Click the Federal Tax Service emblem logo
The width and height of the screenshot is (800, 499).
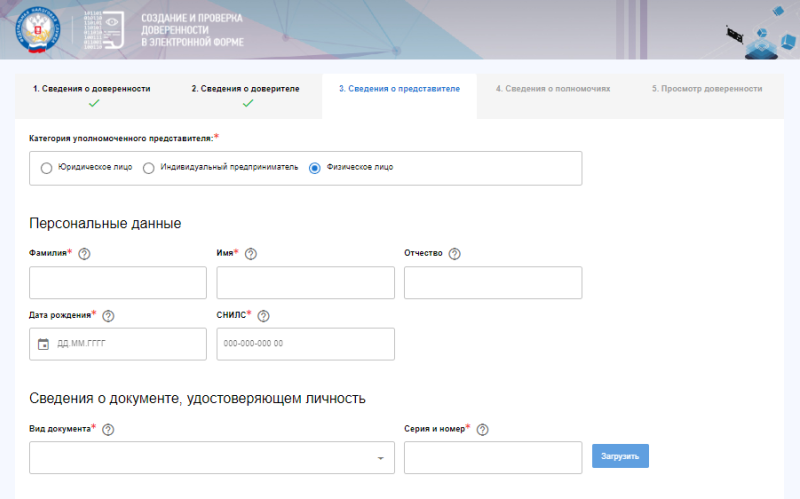click(37, 30)
